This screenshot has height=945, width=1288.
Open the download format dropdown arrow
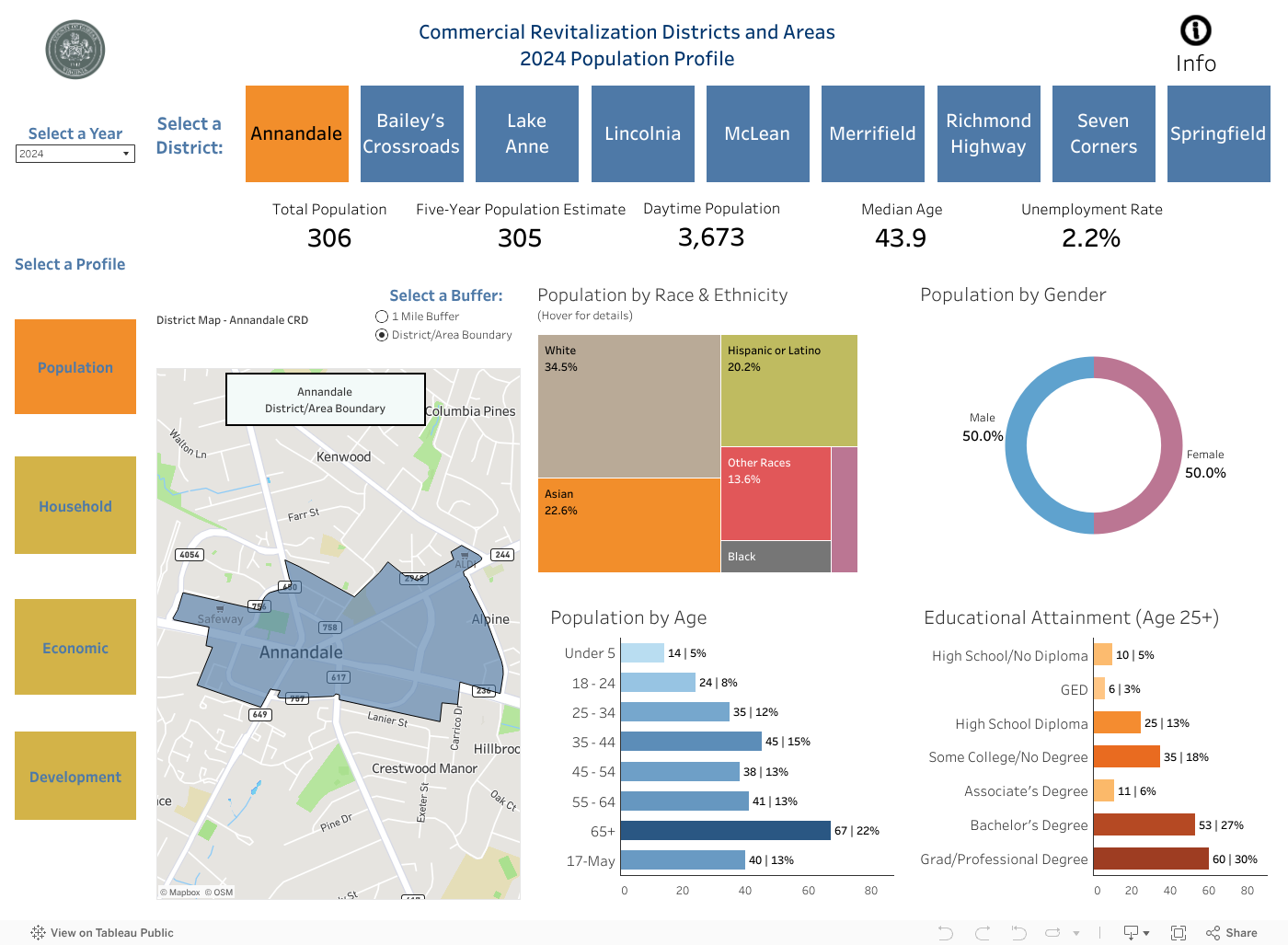point(1147,932)
